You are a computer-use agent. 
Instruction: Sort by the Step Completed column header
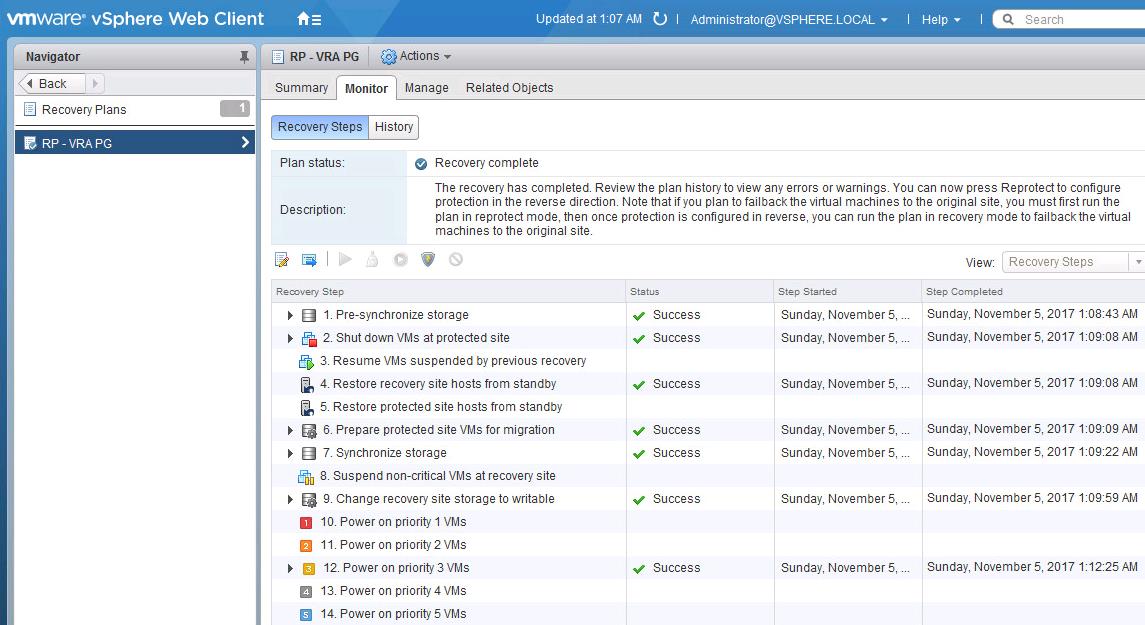(x=1033, y=291)
